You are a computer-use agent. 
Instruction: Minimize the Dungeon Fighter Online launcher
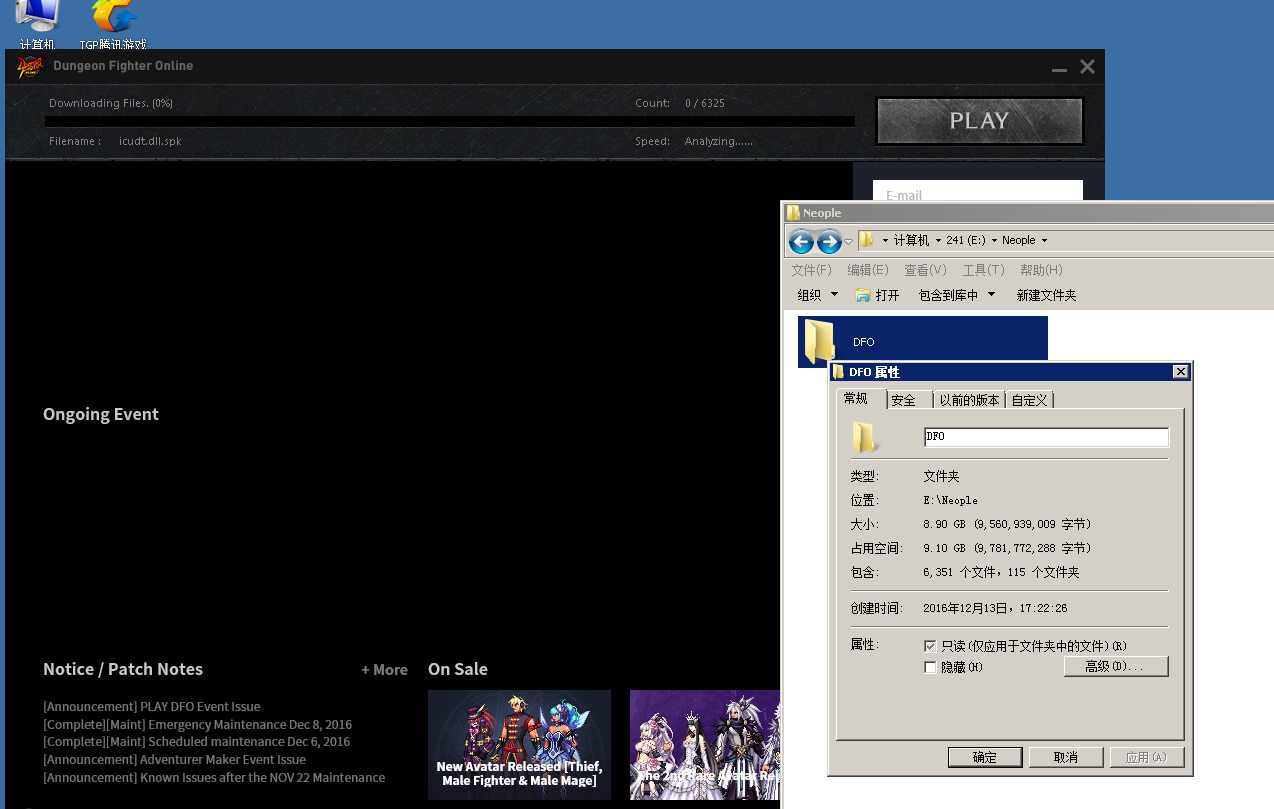[1060, 68]
